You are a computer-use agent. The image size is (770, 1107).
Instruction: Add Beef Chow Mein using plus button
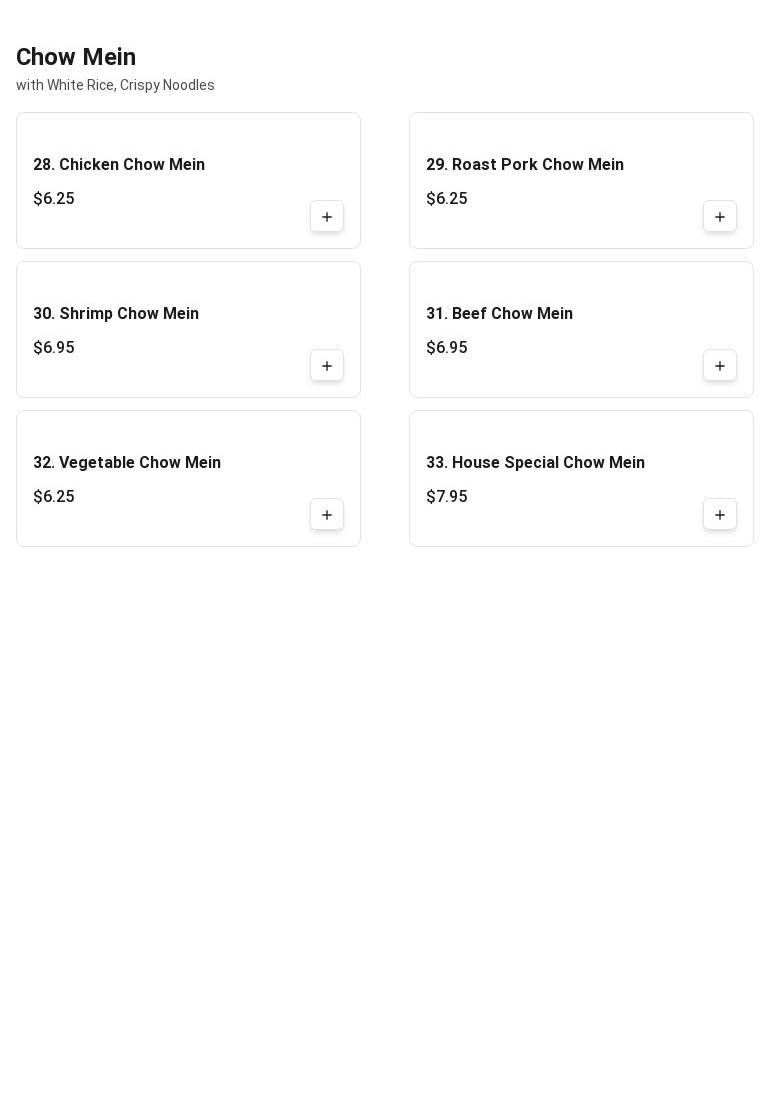[720, 366]
